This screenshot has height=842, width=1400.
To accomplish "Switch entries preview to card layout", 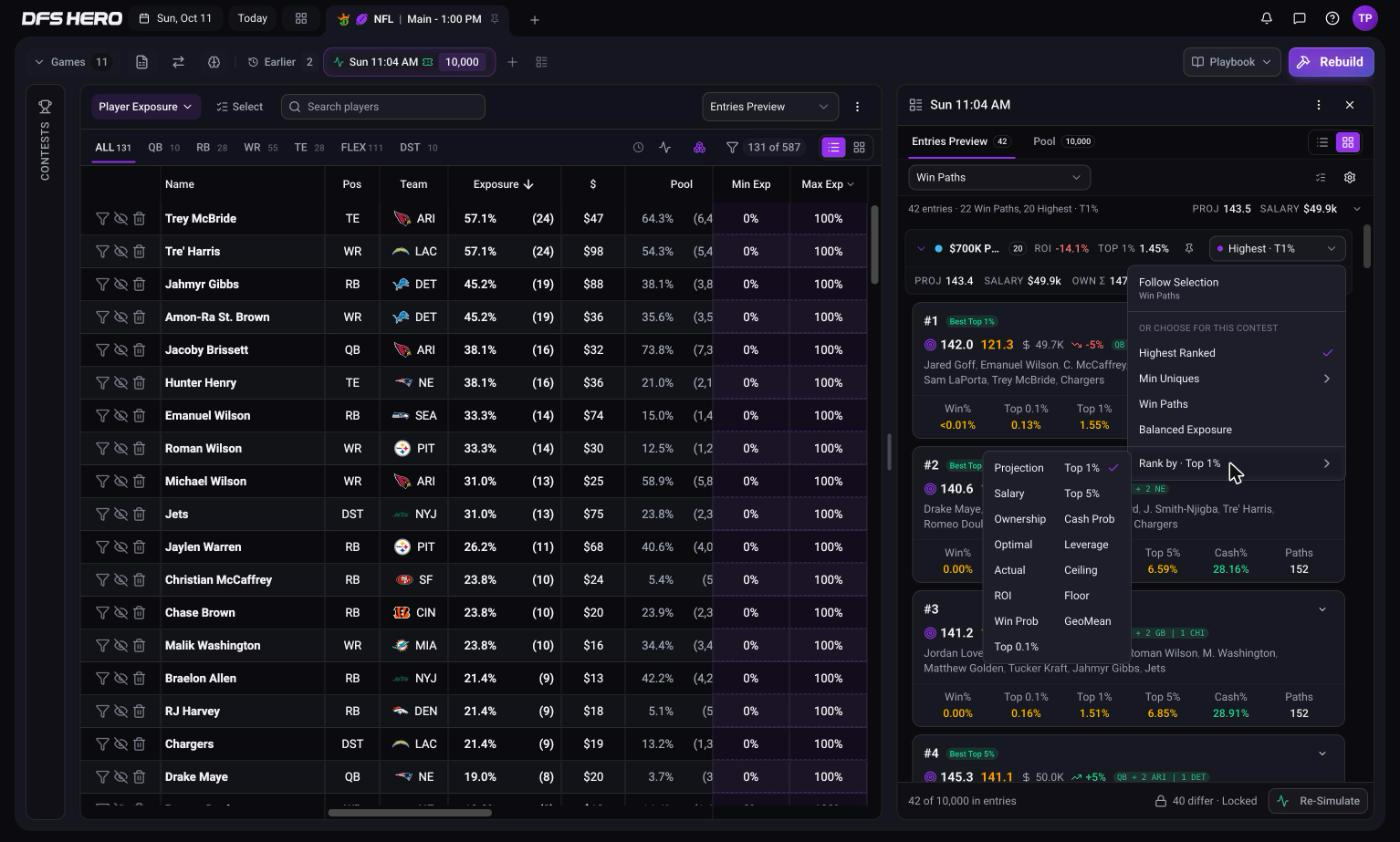I will tap(1348, 142).
